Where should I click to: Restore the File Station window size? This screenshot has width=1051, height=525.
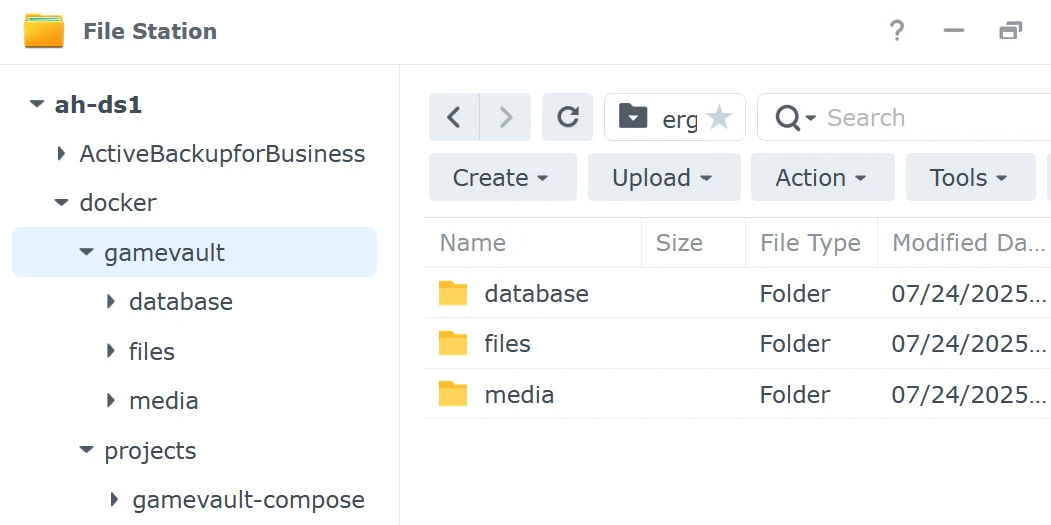point(1011,31)
